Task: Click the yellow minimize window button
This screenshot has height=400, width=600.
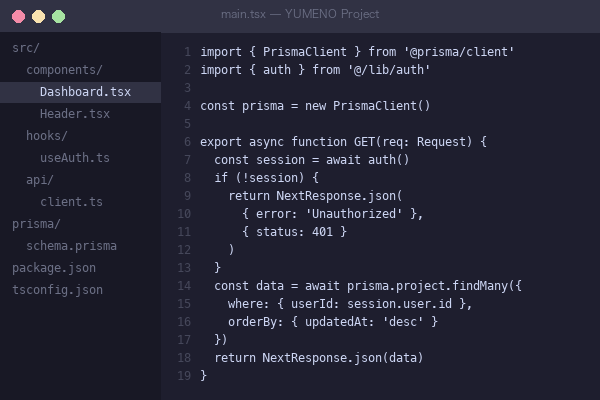Action: tap(38, 16)
